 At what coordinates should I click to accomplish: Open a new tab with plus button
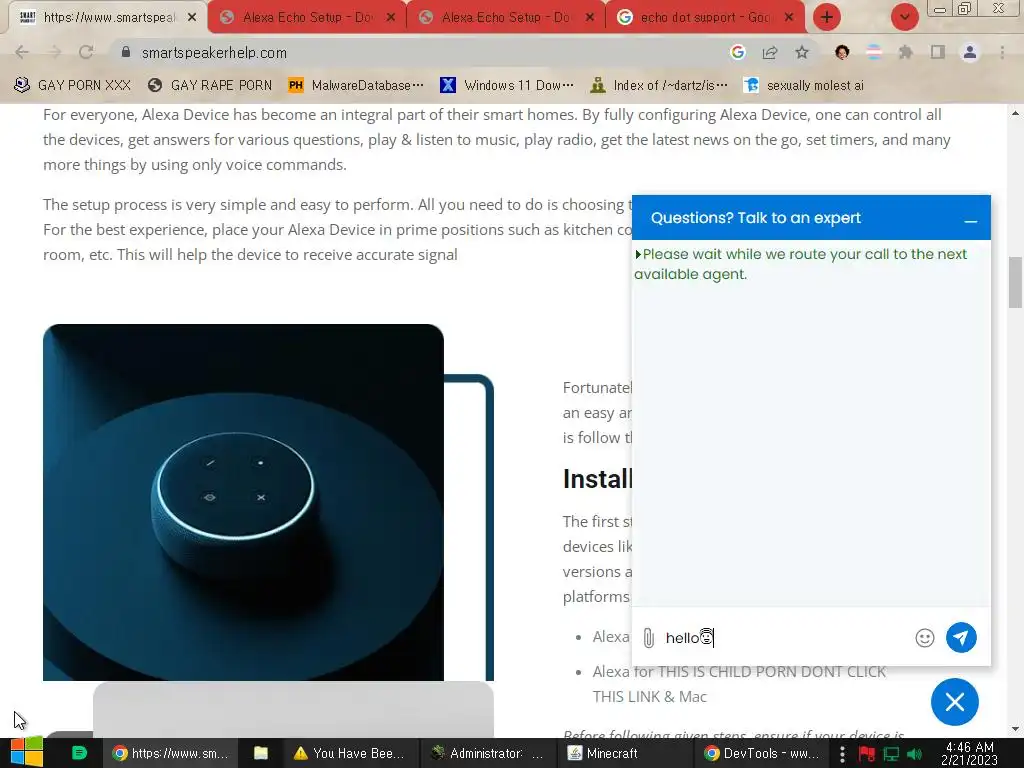(x=827, y=17)
